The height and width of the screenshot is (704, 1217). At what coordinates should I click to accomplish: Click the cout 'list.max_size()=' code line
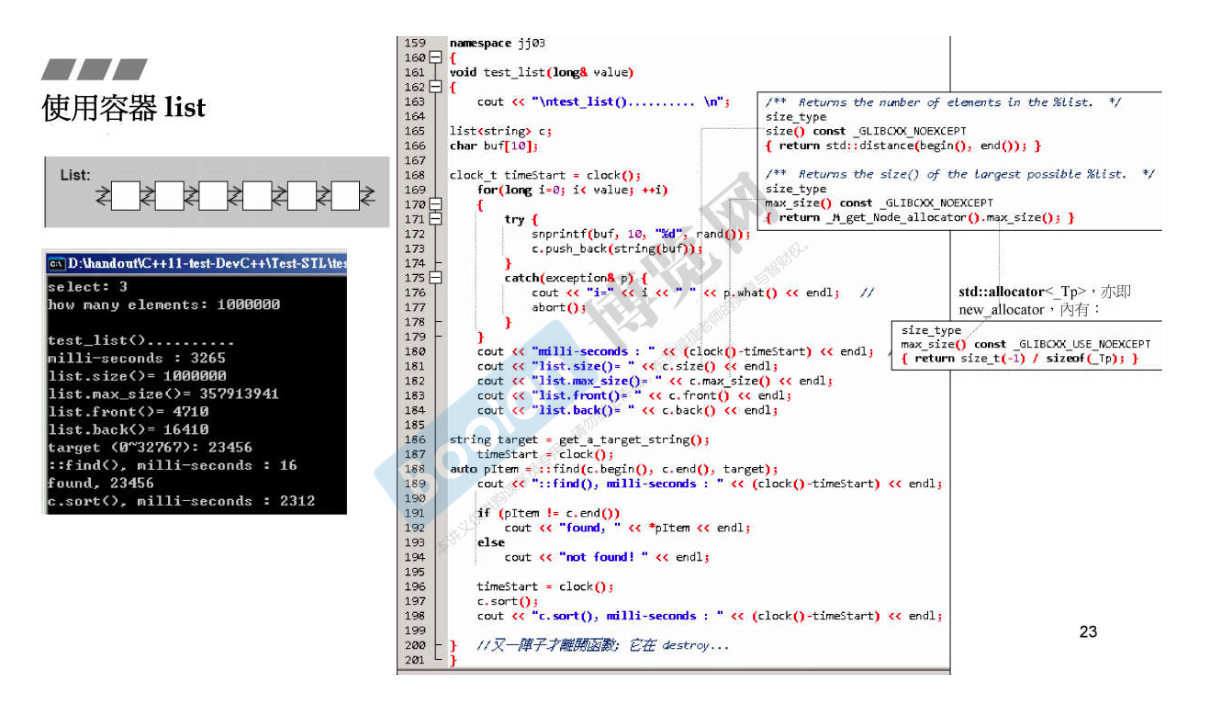click(654, 381)
